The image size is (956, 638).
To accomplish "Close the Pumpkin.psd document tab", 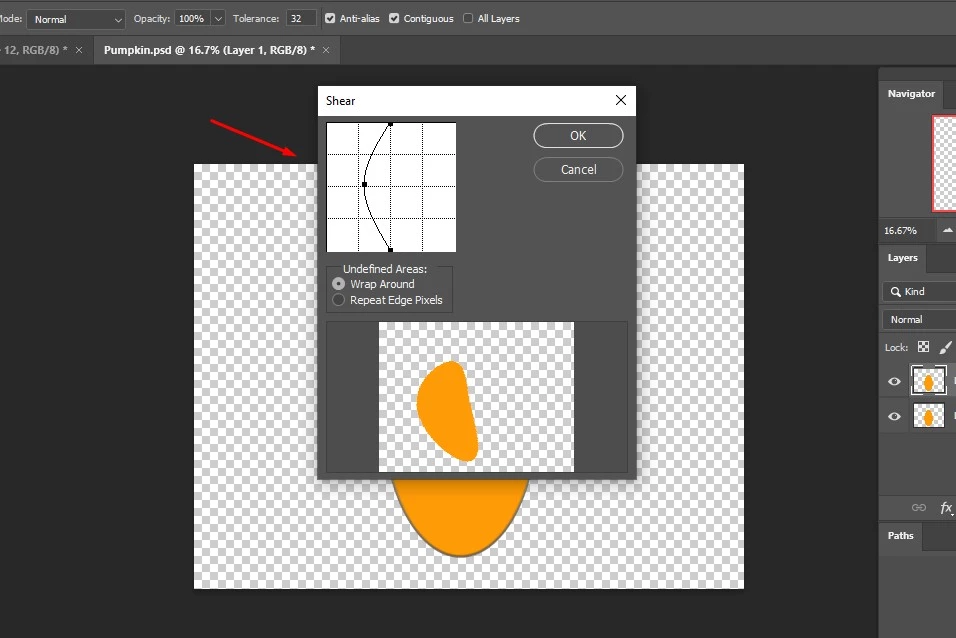I will click(x=326, y=50).
